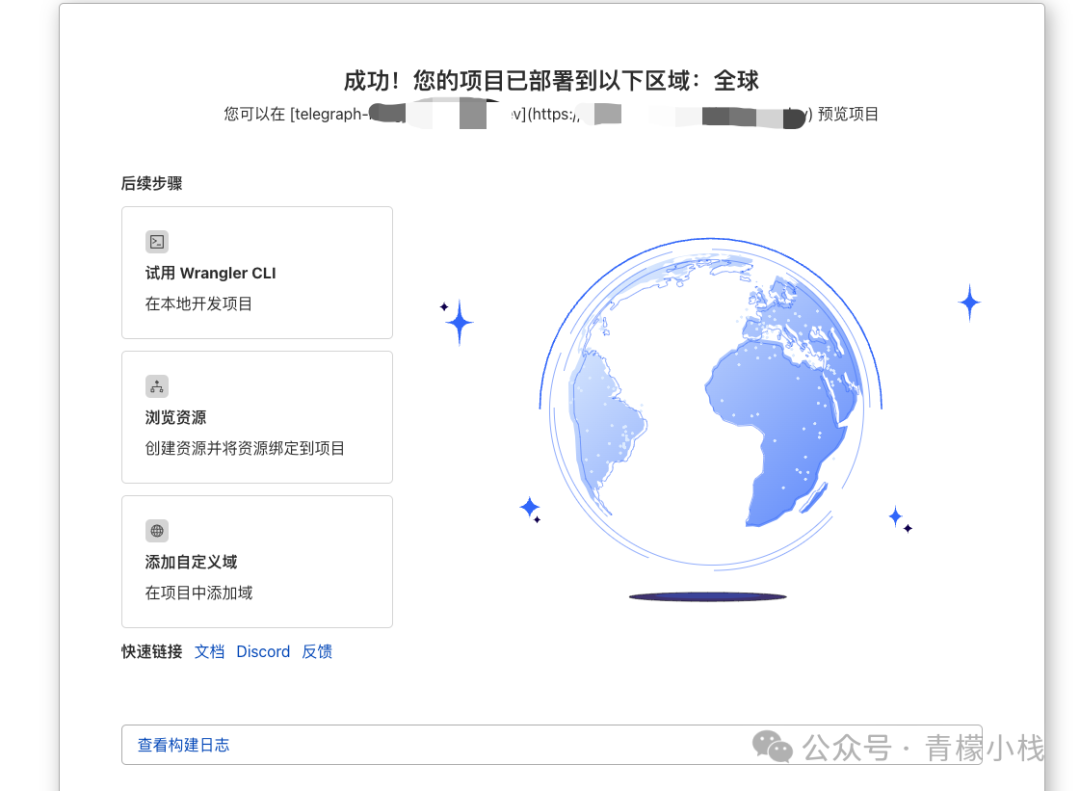Click the terminal icon in Wrangler CLI card

point(157,241)
